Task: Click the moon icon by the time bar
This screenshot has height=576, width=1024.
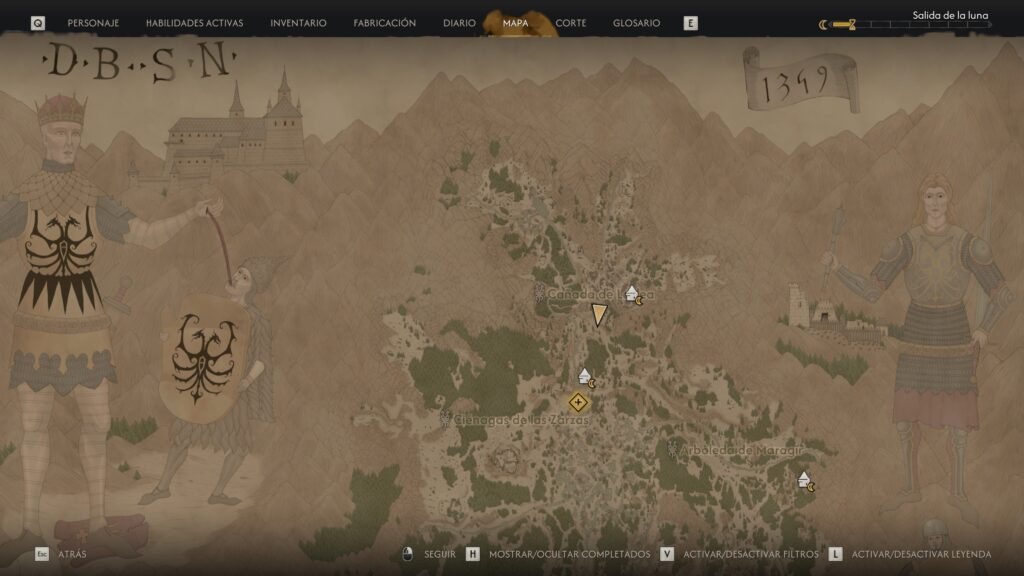Action: click(x=823, y=25)
